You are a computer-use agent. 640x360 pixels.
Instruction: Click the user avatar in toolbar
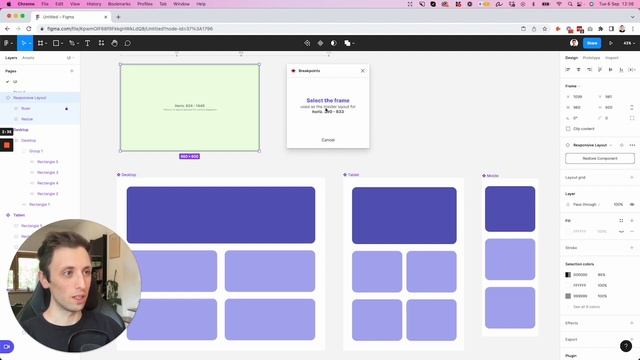coord(574,43)
